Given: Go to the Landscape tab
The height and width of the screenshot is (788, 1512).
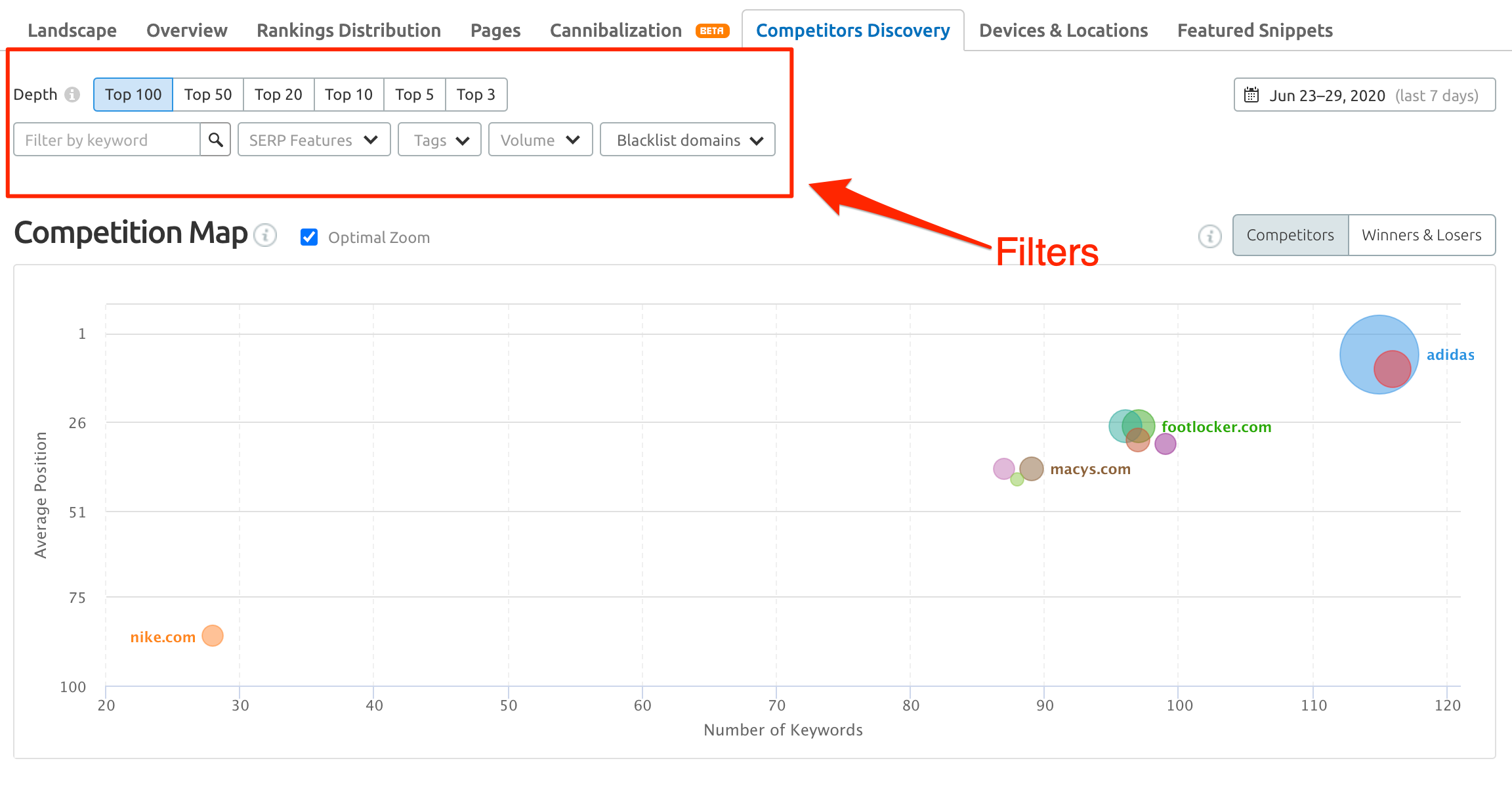Looking at the screenshot, I should pos(72,30).
